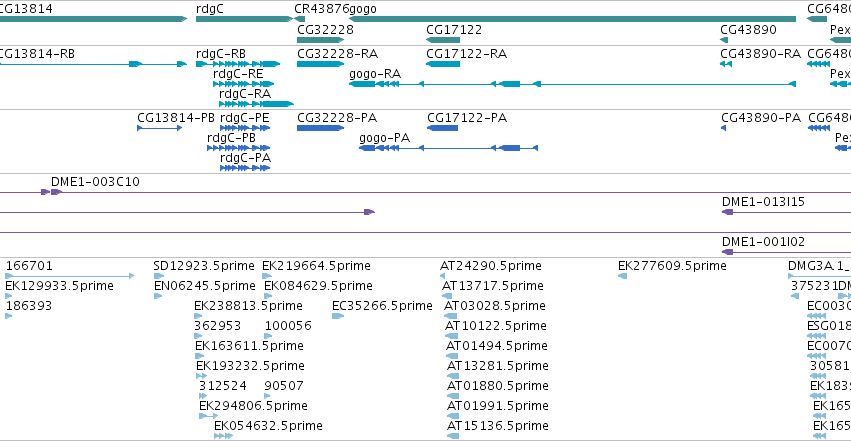Click EST AT10122.5prime

coord(496,326)
